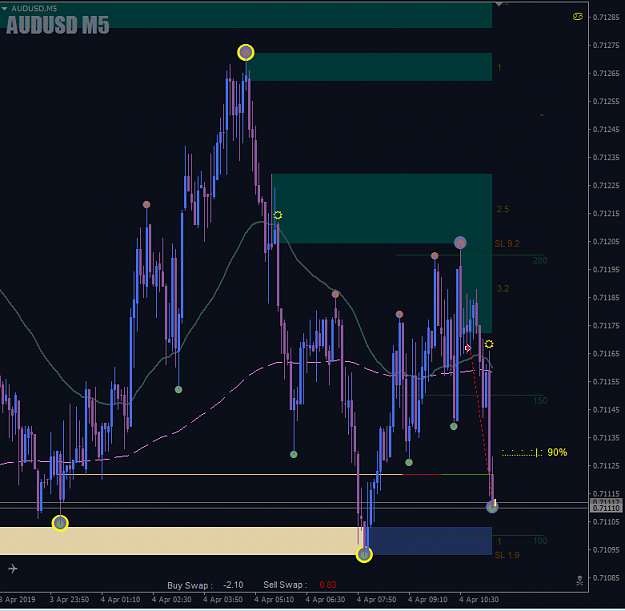Select the yellow sun marker near the 0.71215 level
This screenshot has height=611, width=625.
coord(278,215)
